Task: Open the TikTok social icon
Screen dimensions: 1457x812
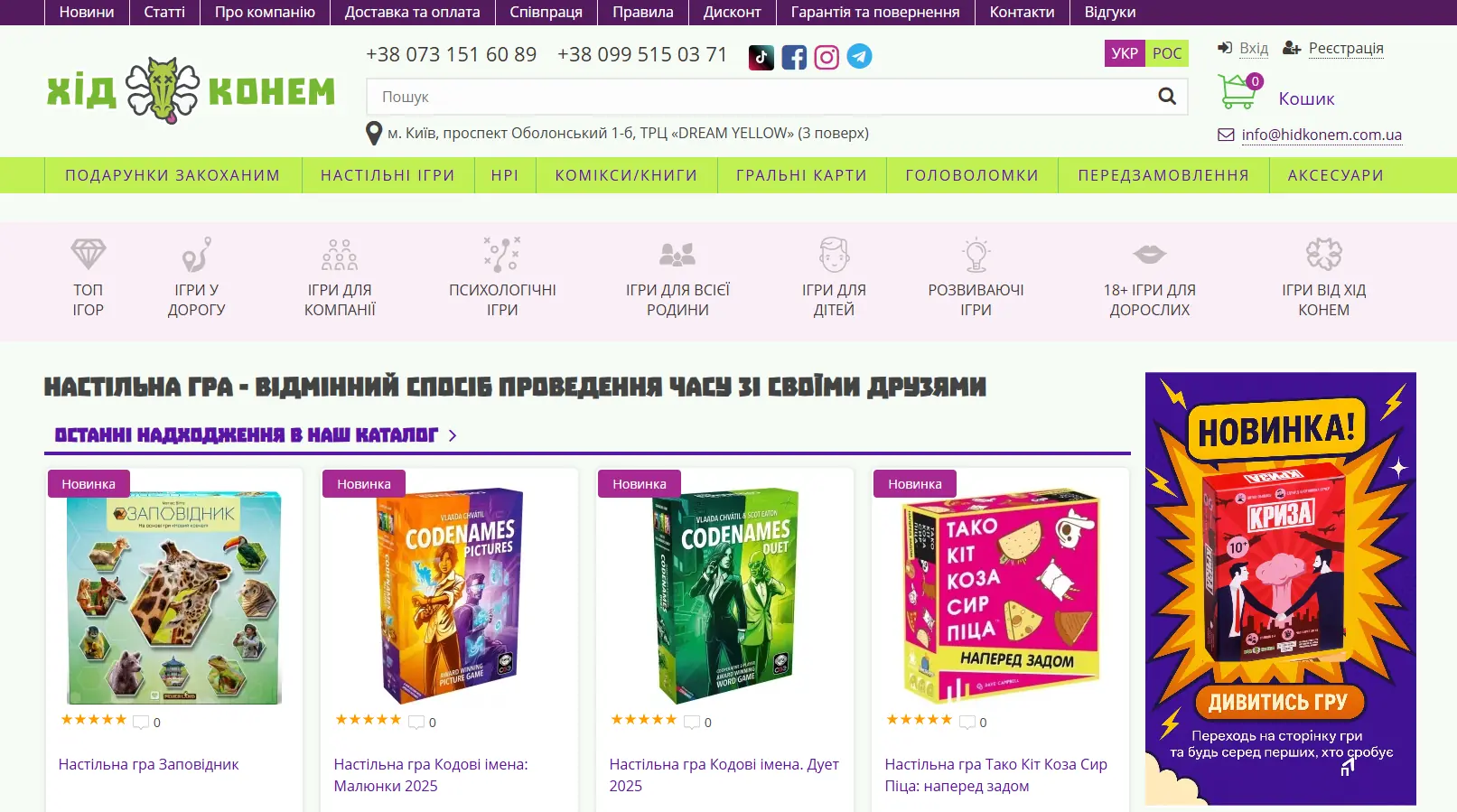Action: [761, 57]
